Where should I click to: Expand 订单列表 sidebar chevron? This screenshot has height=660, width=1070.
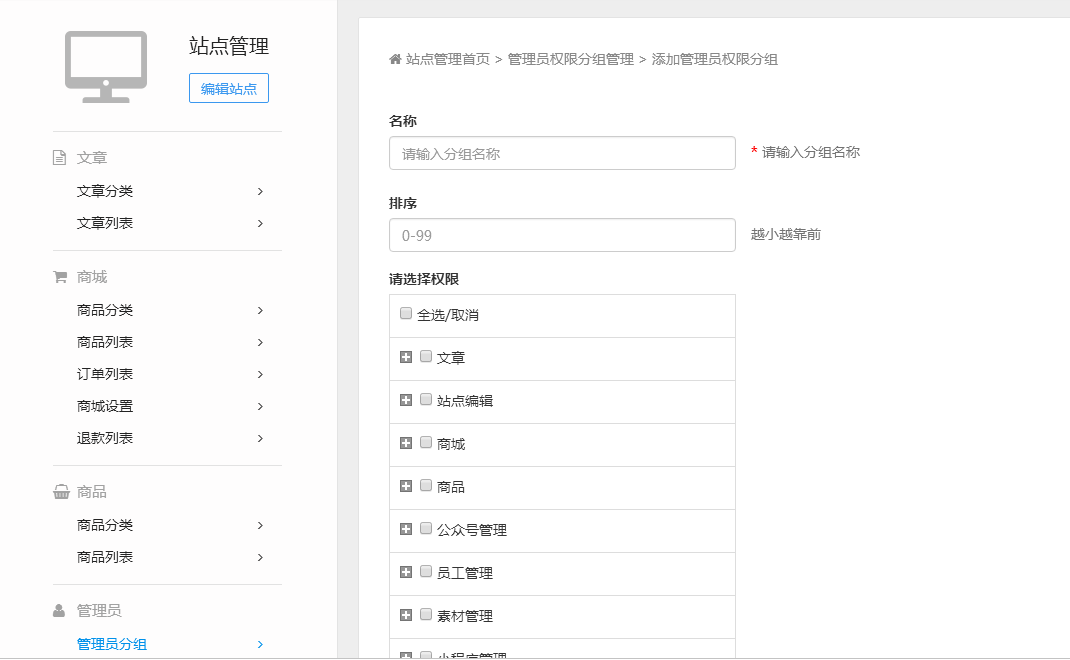(x=260, y=374)
